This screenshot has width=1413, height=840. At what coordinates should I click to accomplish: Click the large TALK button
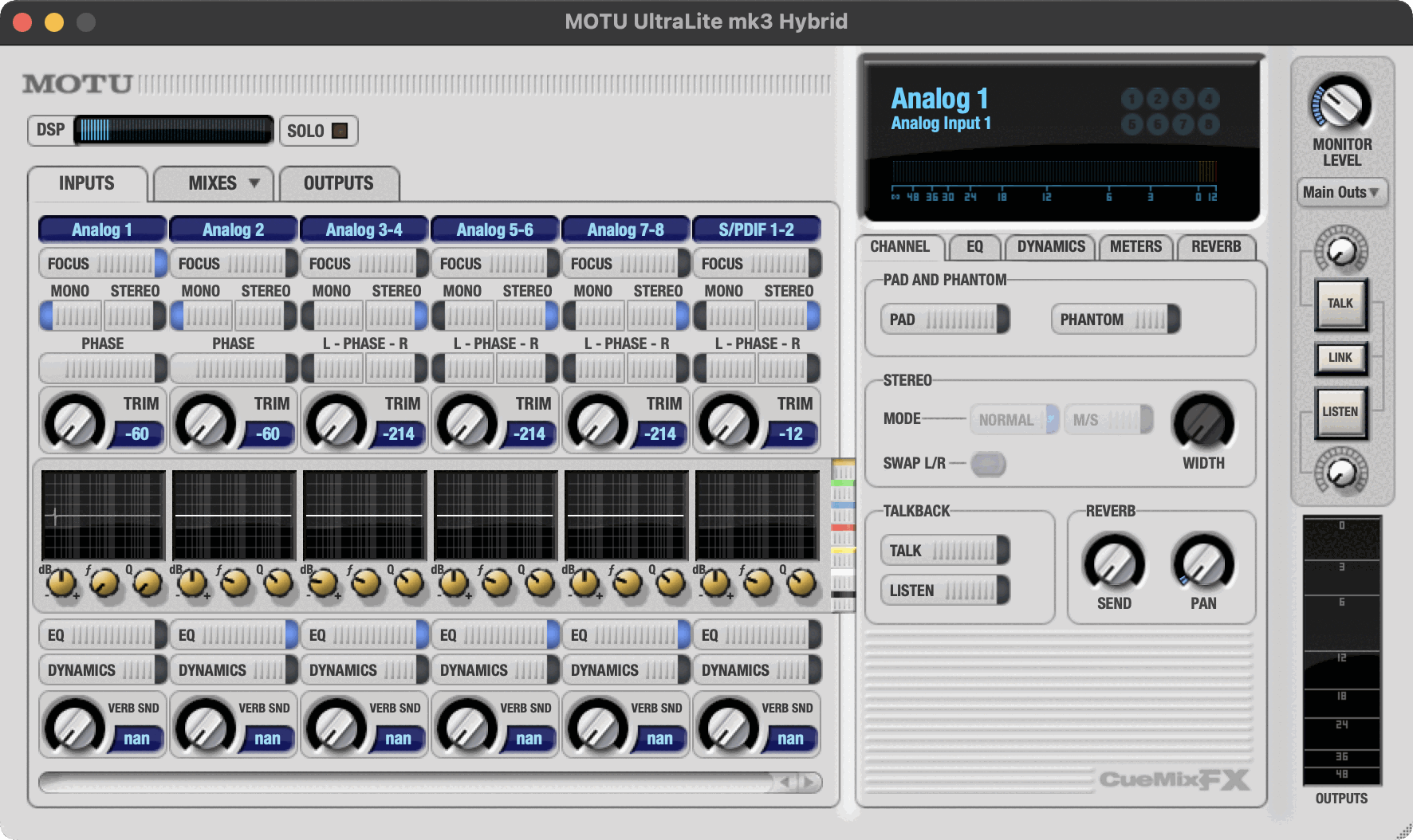[x=1340, y=304]
